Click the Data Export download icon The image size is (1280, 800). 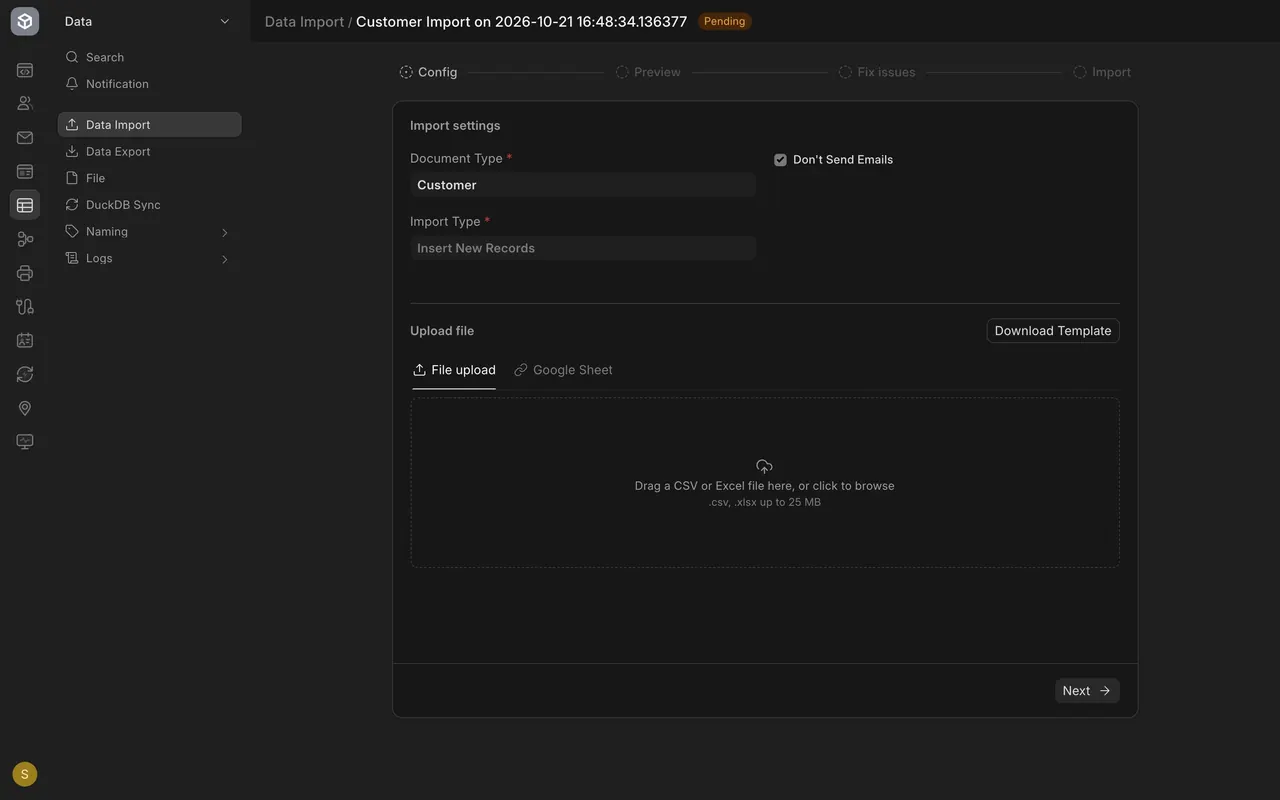(72, 151)
